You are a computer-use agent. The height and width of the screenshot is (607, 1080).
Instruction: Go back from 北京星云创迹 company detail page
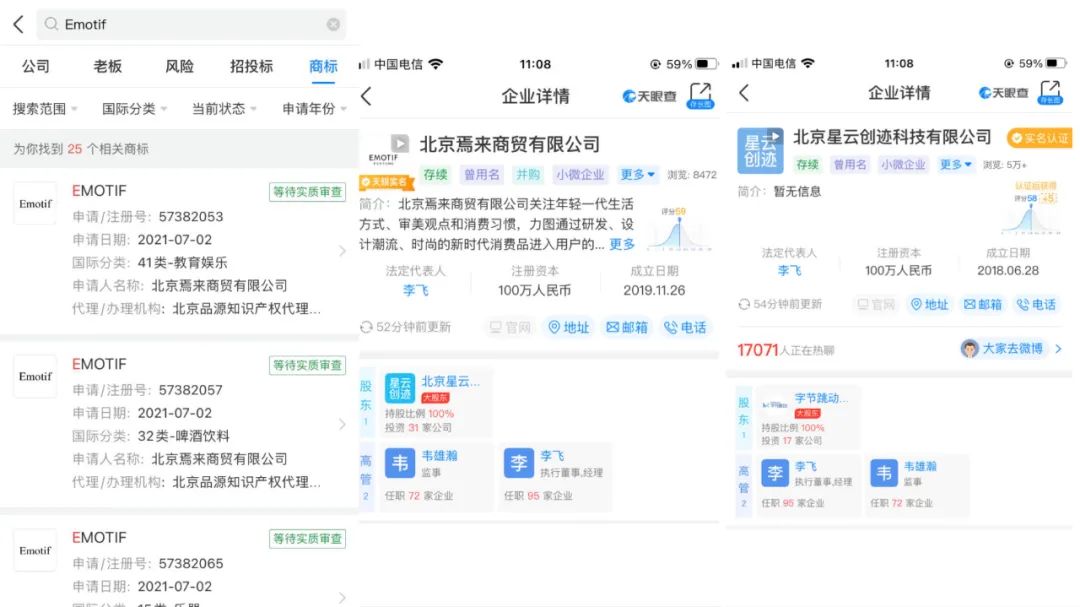click(x=743, y=93)
